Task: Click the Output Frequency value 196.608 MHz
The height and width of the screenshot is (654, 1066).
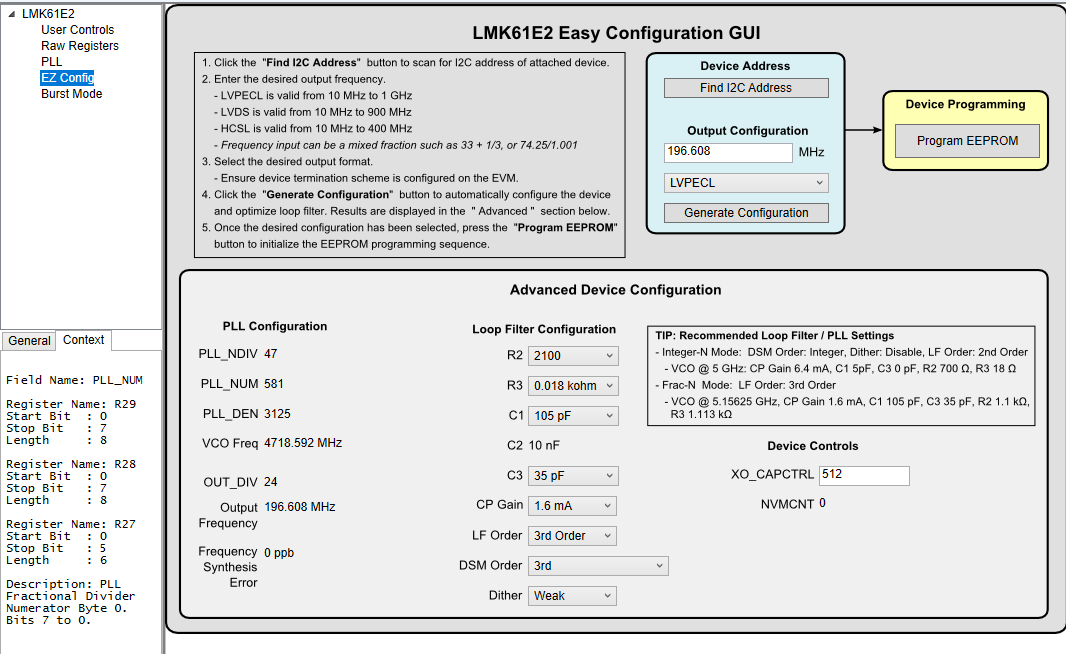Action: [300, 507]
